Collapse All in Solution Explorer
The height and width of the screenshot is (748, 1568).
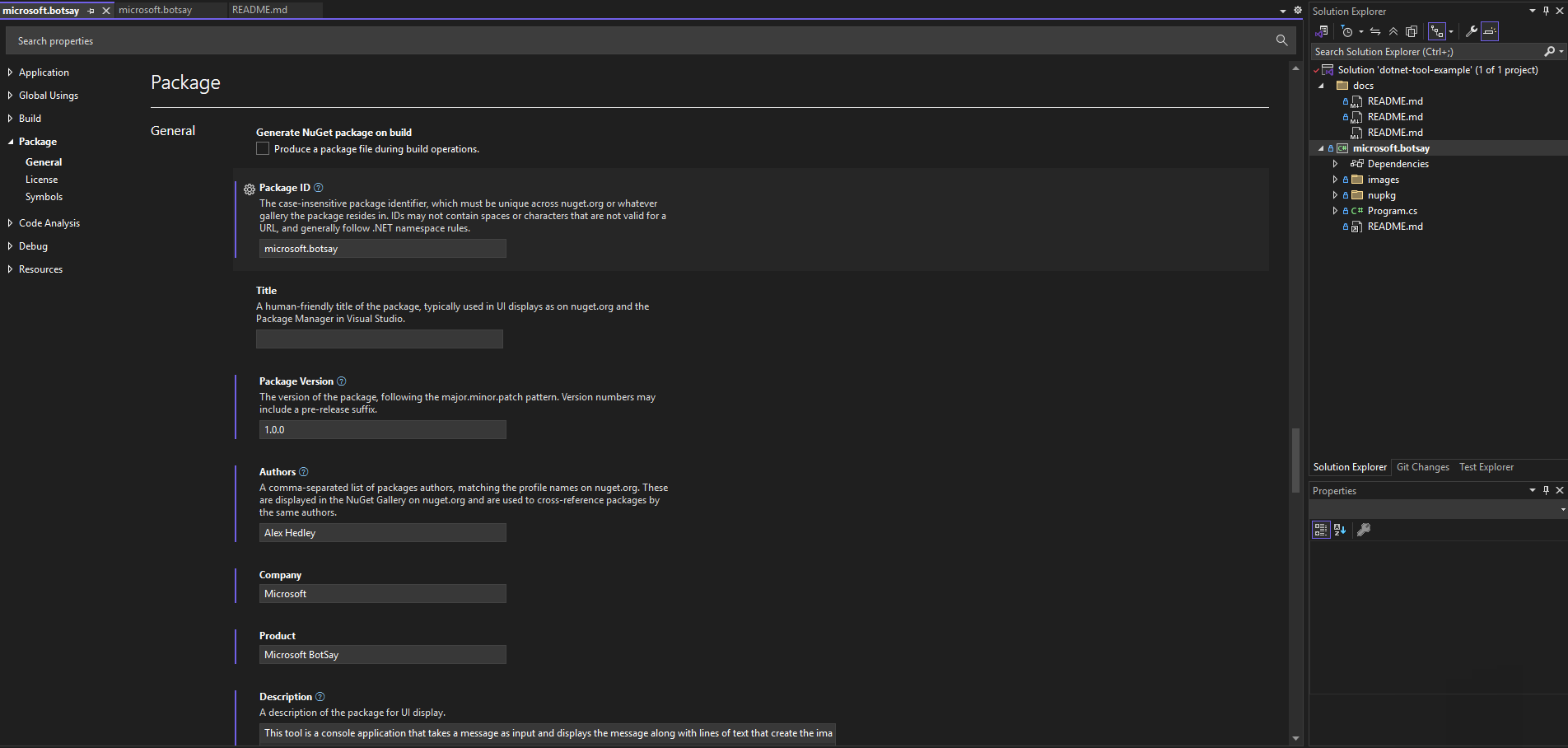1393,31
